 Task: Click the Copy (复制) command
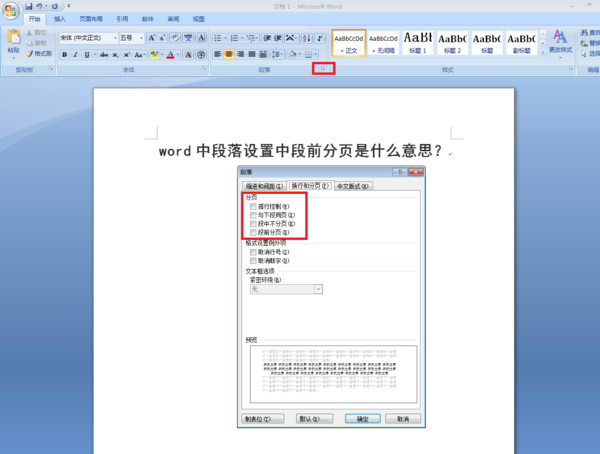click(36, 43)
